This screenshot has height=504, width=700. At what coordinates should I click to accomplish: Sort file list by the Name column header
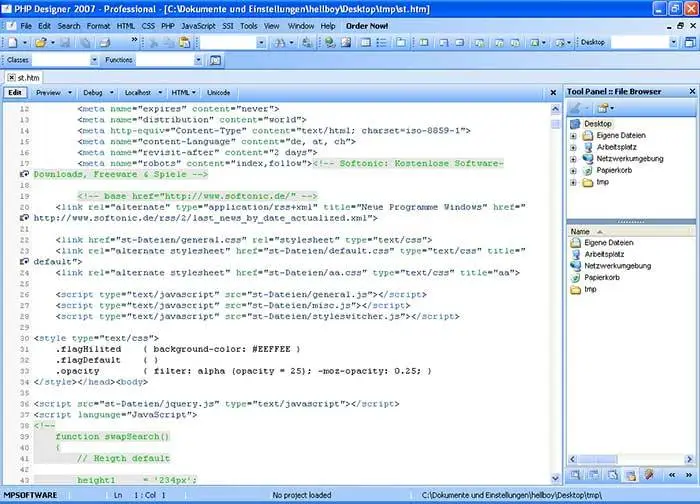pyautogui.click(x=631, y=232)
